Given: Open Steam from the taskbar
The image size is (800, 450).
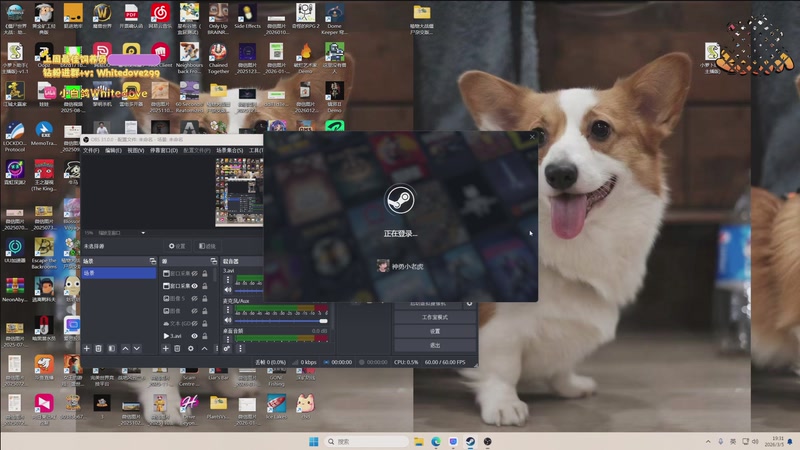Looking at the screenshot, I should (x=470, y=441).
